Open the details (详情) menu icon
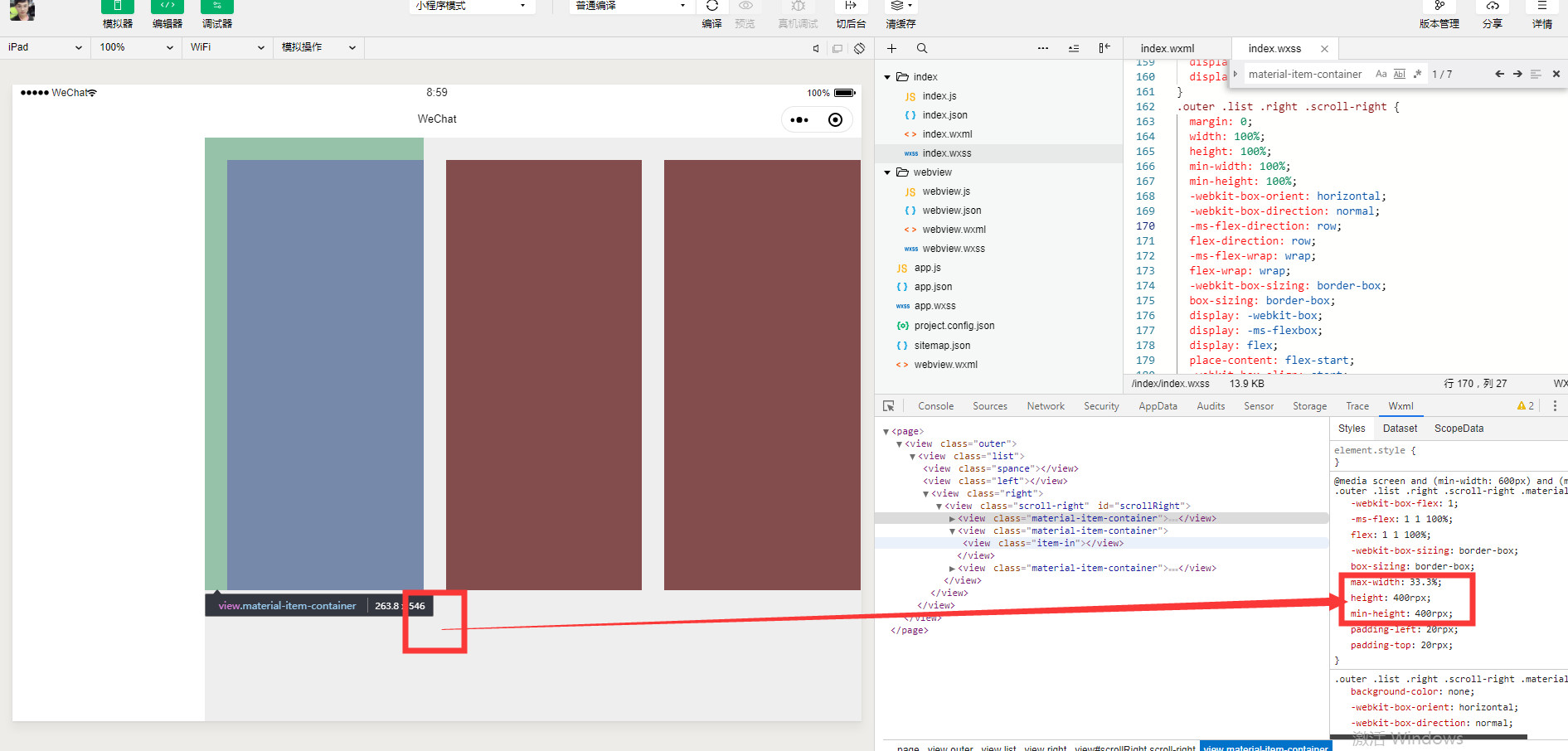The image size is (1568, 751). [x=1541, y=6]
